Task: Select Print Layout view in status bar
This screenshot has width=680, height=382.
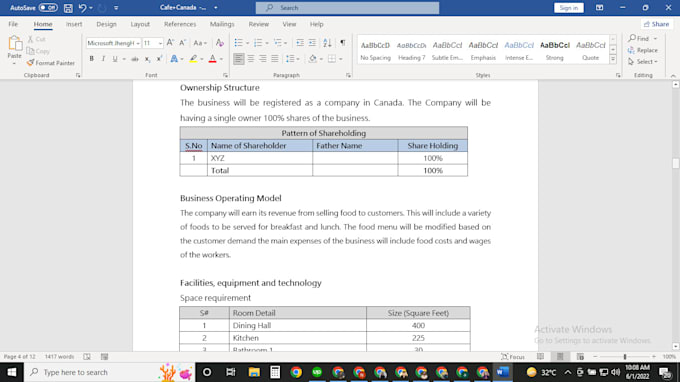Action: click(560, 356)
